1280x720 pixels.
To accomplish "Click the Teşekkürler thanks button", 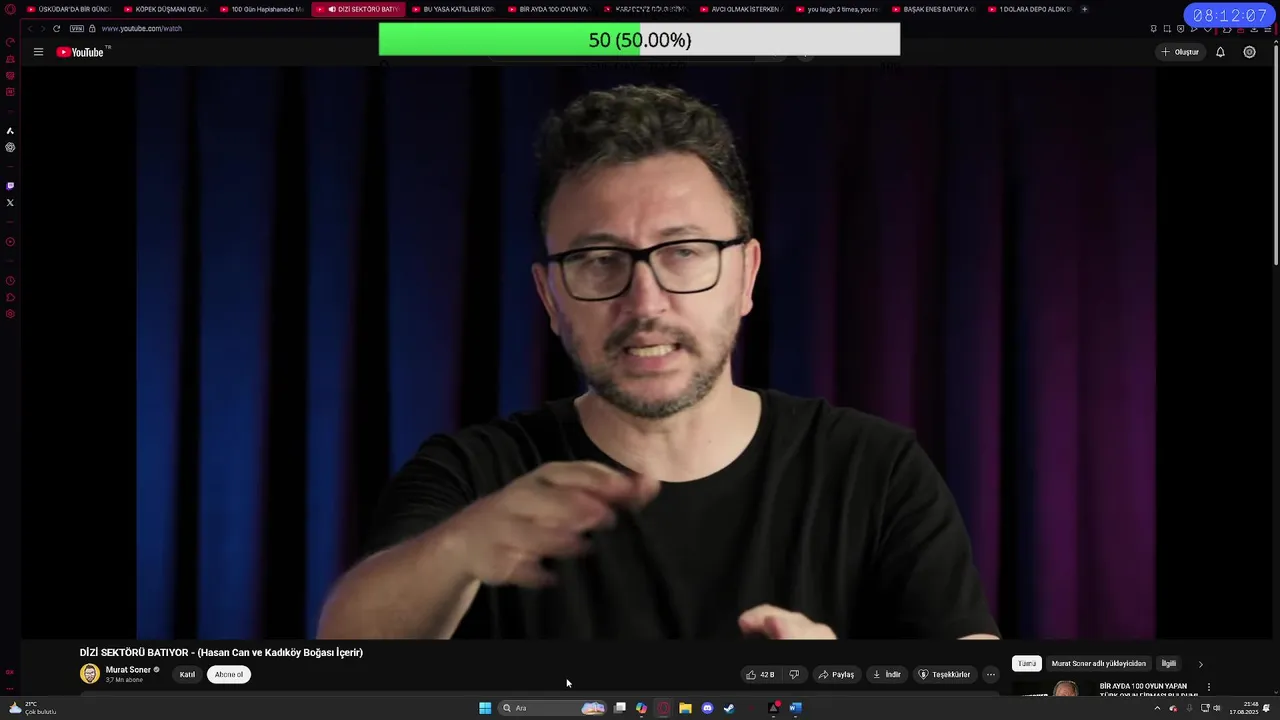I will tap(945, 675).
